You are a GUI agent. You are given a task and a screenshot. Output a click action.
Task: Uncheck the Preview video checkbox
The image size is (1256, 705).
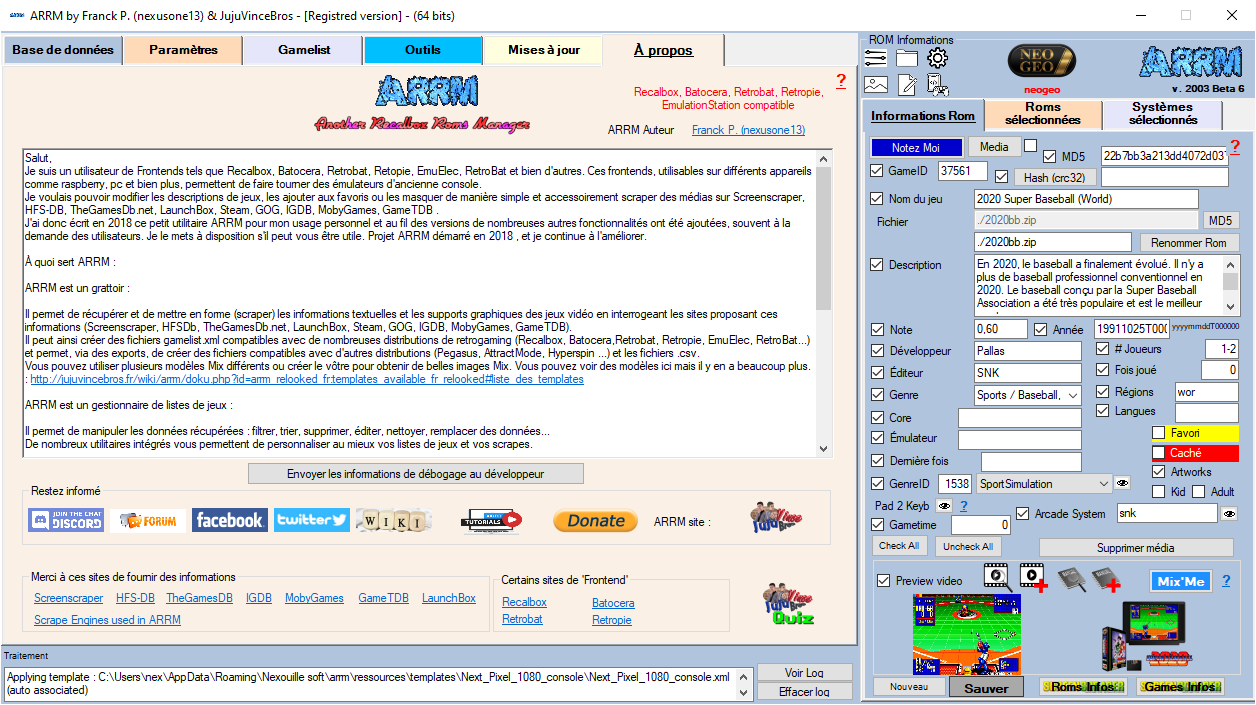pyautogui.click(x=883, y=581)
